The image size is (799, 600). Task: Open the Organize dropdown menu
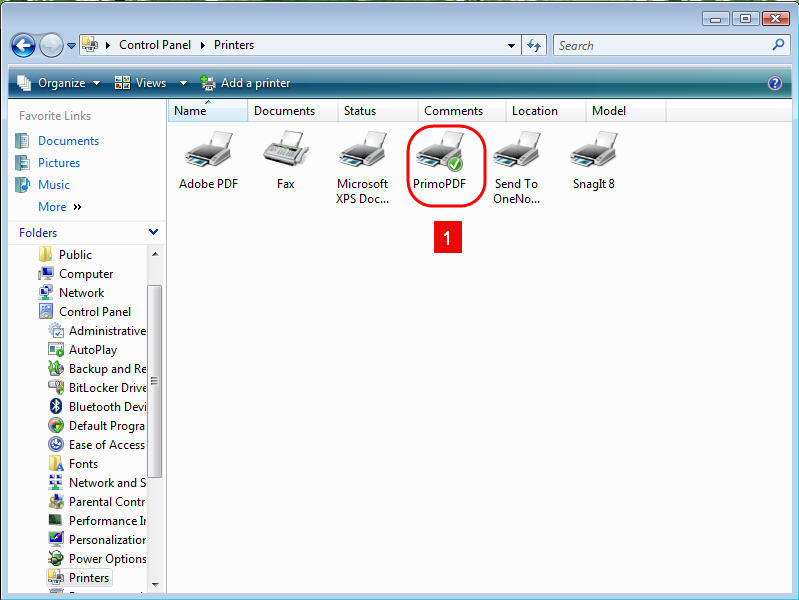point(59,83)
